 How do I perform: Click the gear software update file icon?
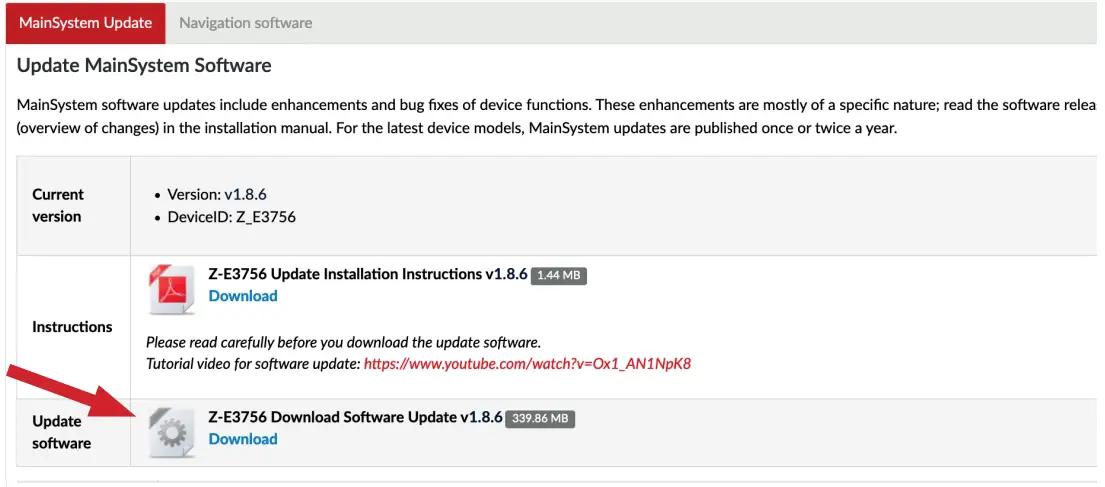click(171, 432)
